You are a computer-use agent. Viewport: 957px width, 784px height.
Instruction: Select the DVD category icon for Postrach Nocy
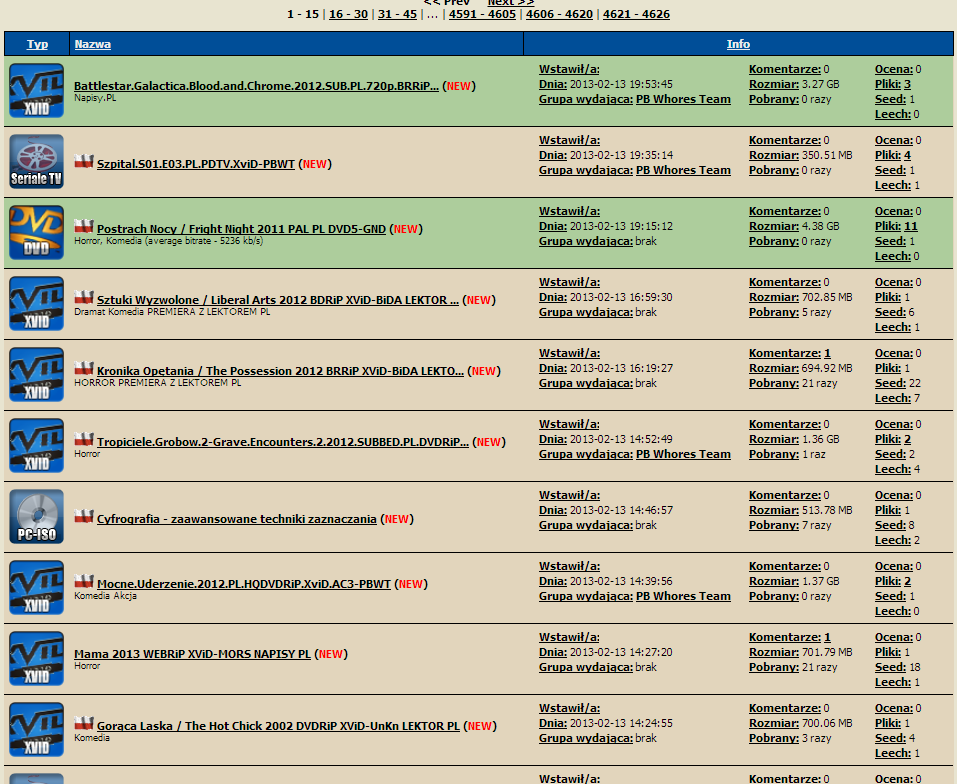(37, 232)
